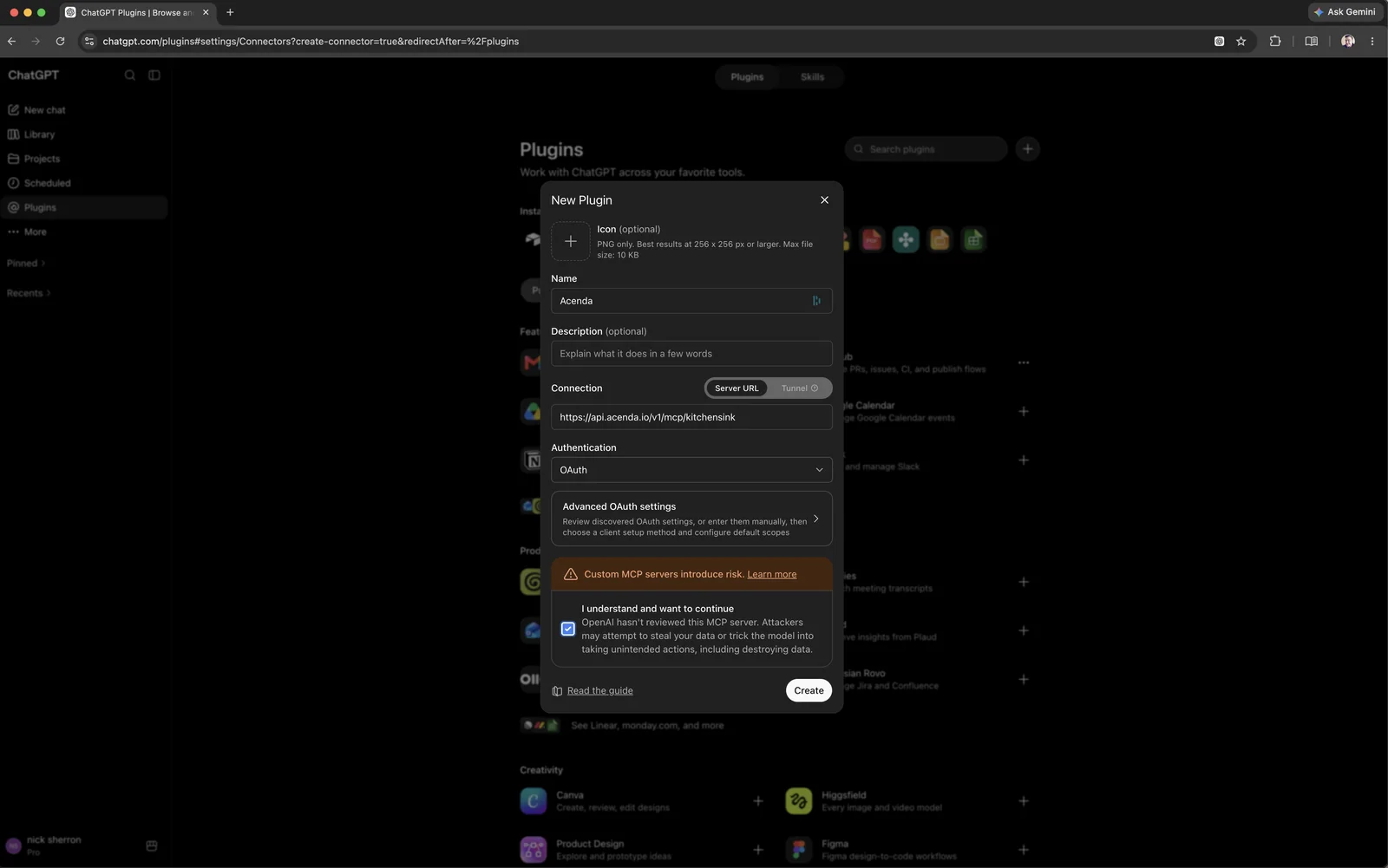
Task: Open the Chrome Extensions puzzle icon
Action: pyautogui.click(x=1275, y=41)
